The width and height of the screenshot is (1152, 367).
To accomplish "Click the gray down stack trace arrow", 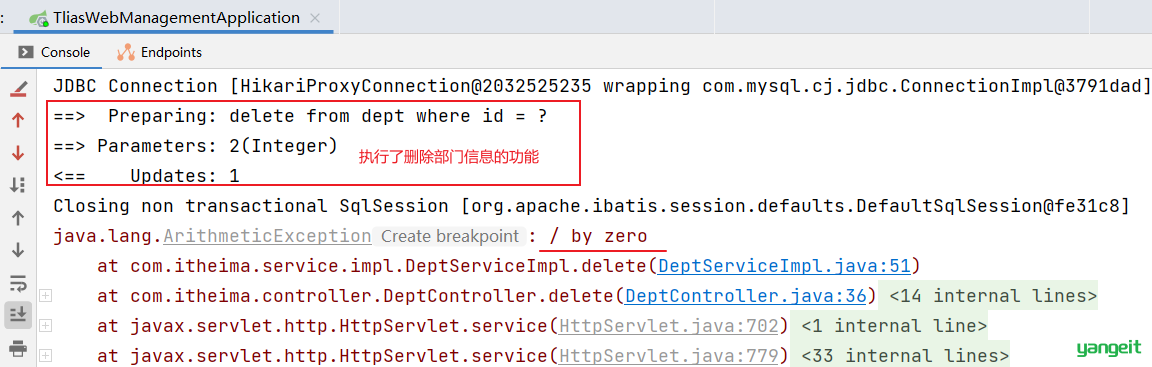I will (x=18, y=250).
